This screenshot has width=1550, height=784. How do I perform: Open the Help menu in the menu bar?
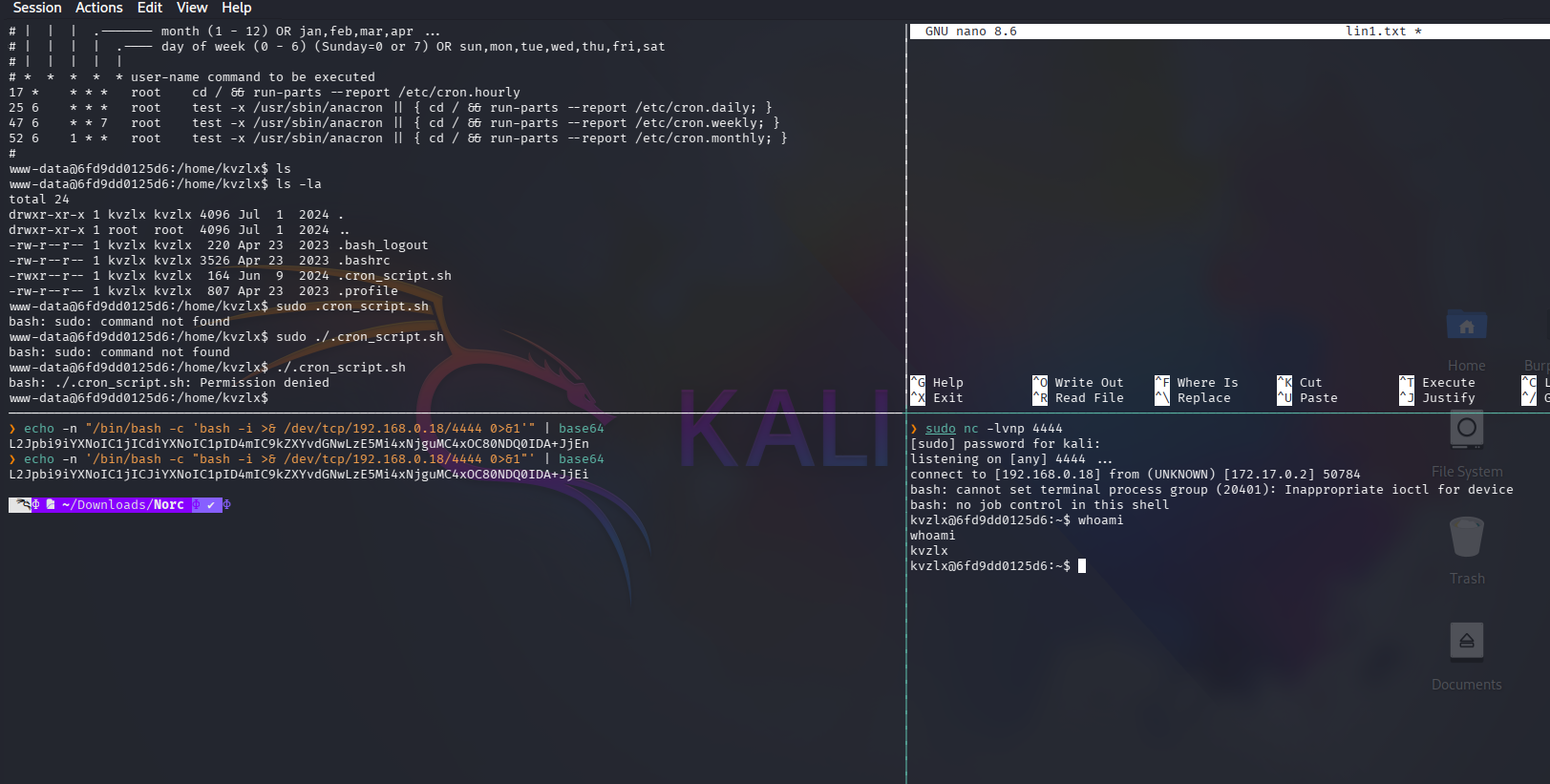(x=237, y=8)
